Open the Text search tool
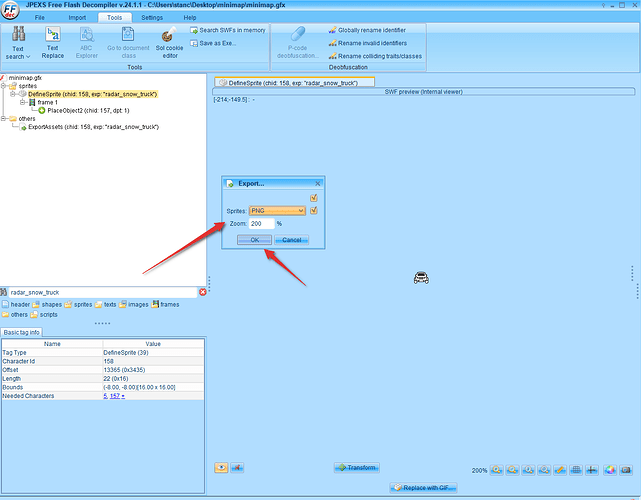 point(18,42)
